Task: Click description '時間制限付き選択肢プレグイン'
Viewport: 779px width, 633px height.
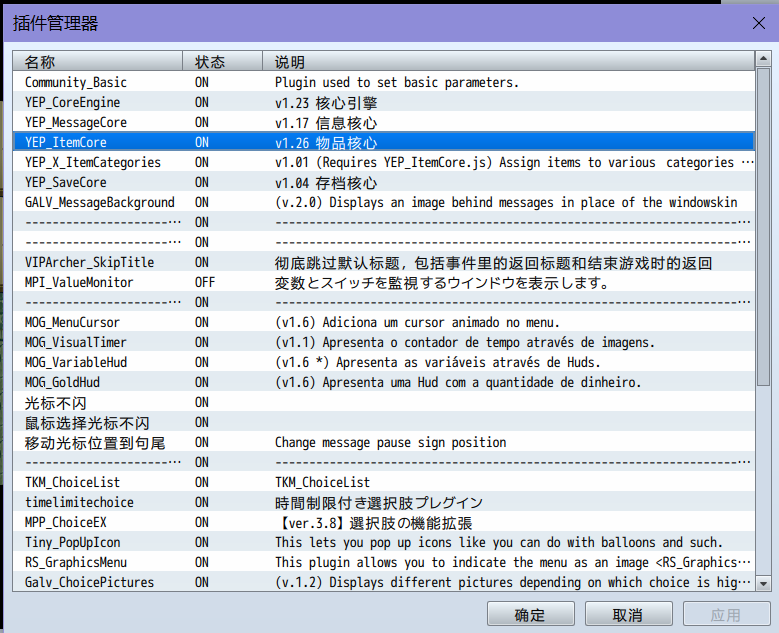Action: click(379, 503)
